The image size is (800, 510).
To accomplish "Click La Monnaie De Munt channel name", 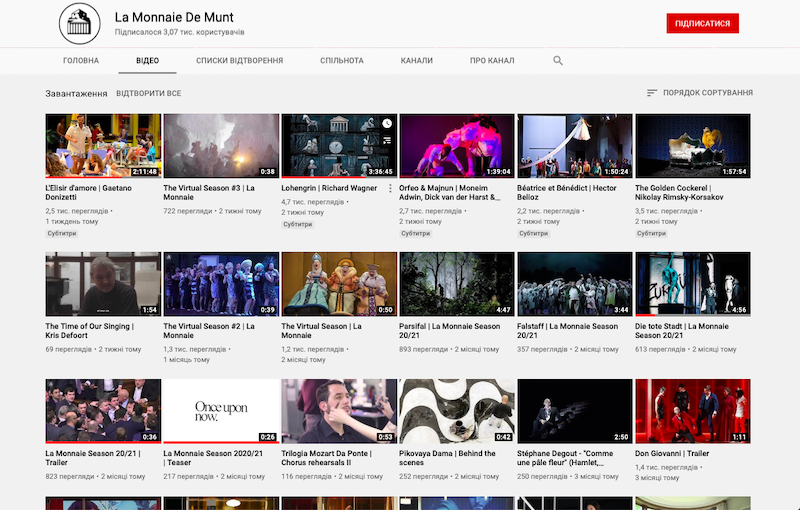I will pyautogui.click(x=174, y=17).
